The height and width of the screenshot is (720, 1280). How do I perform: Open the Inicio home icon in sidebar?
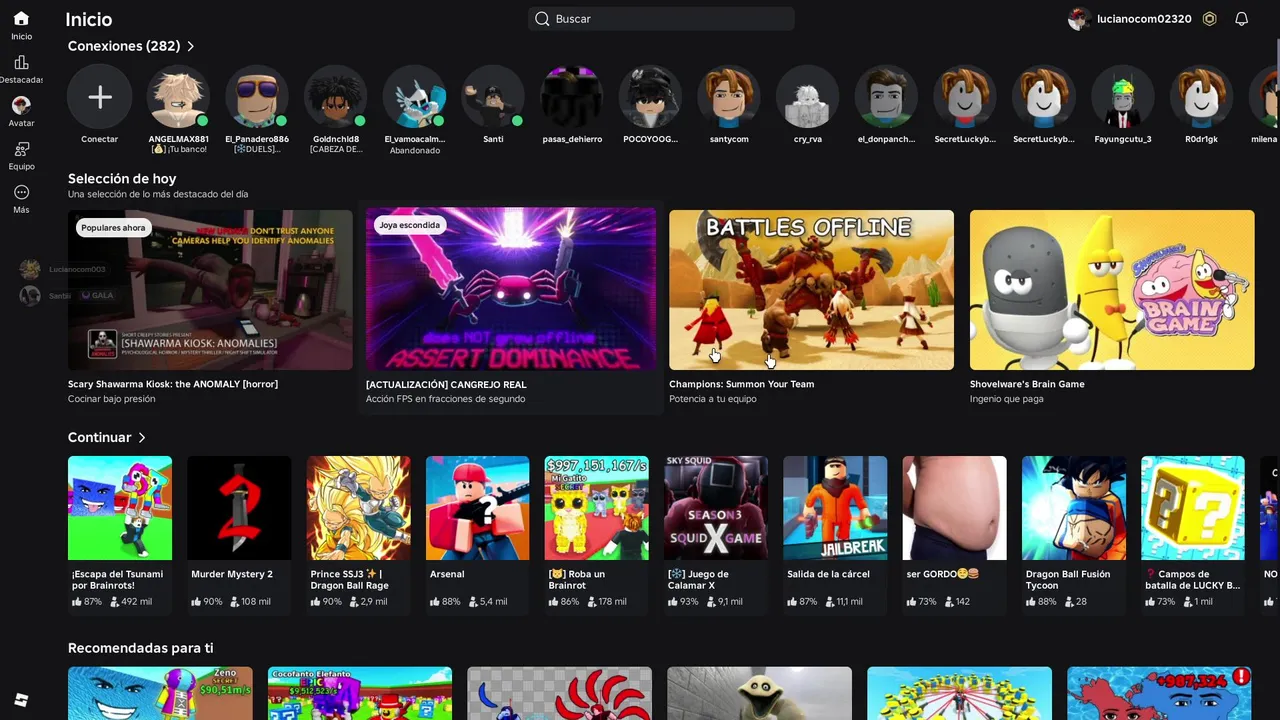21,18
